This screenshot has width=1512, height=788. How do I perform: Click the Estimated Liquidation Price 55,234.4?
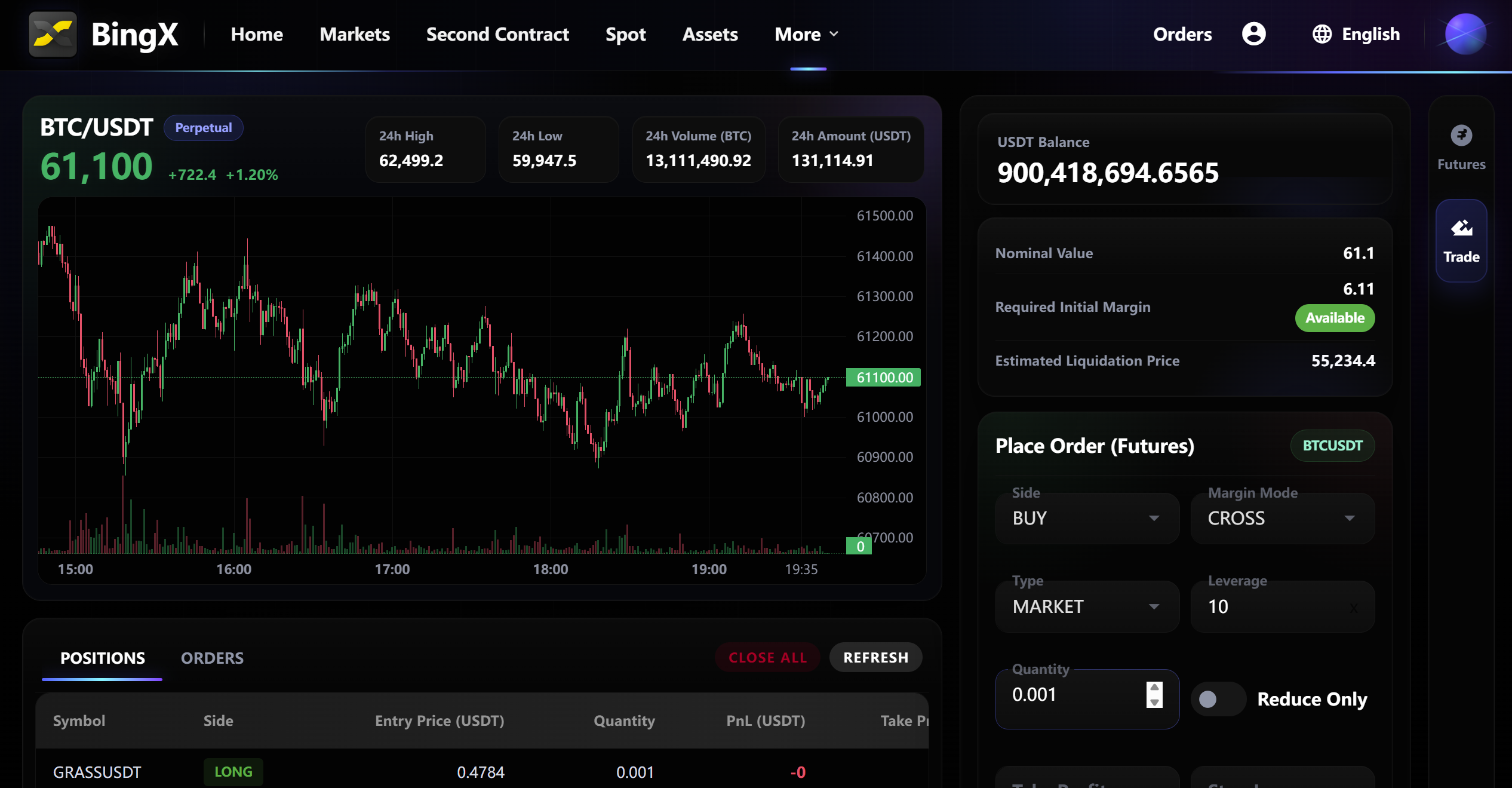point(1343,360)
